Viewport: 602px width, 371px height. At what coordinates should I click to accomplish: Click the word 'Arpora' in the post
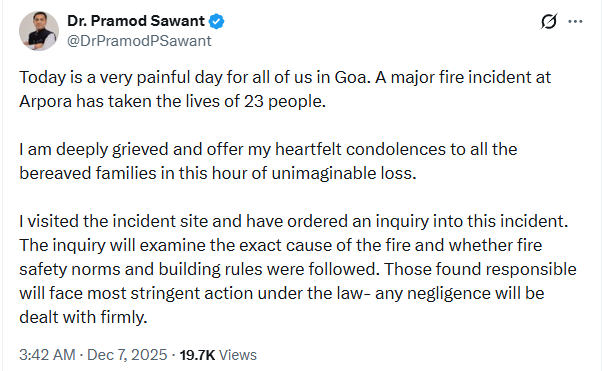pyautogui.click(x=45, y=102)
